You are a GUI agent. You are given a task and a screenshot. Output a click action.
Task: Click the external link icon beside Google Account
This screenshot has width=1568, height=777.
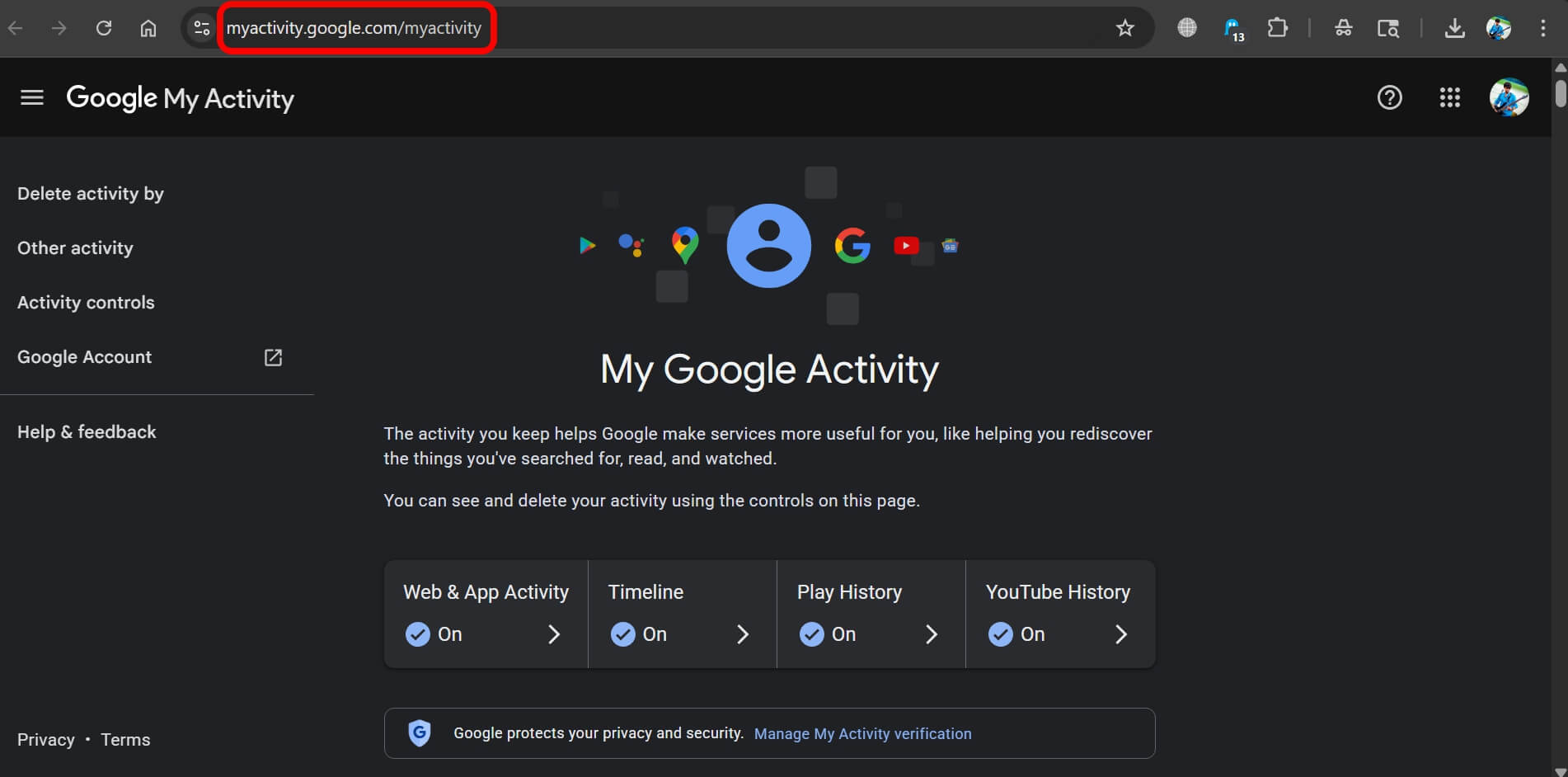(273, 357)
